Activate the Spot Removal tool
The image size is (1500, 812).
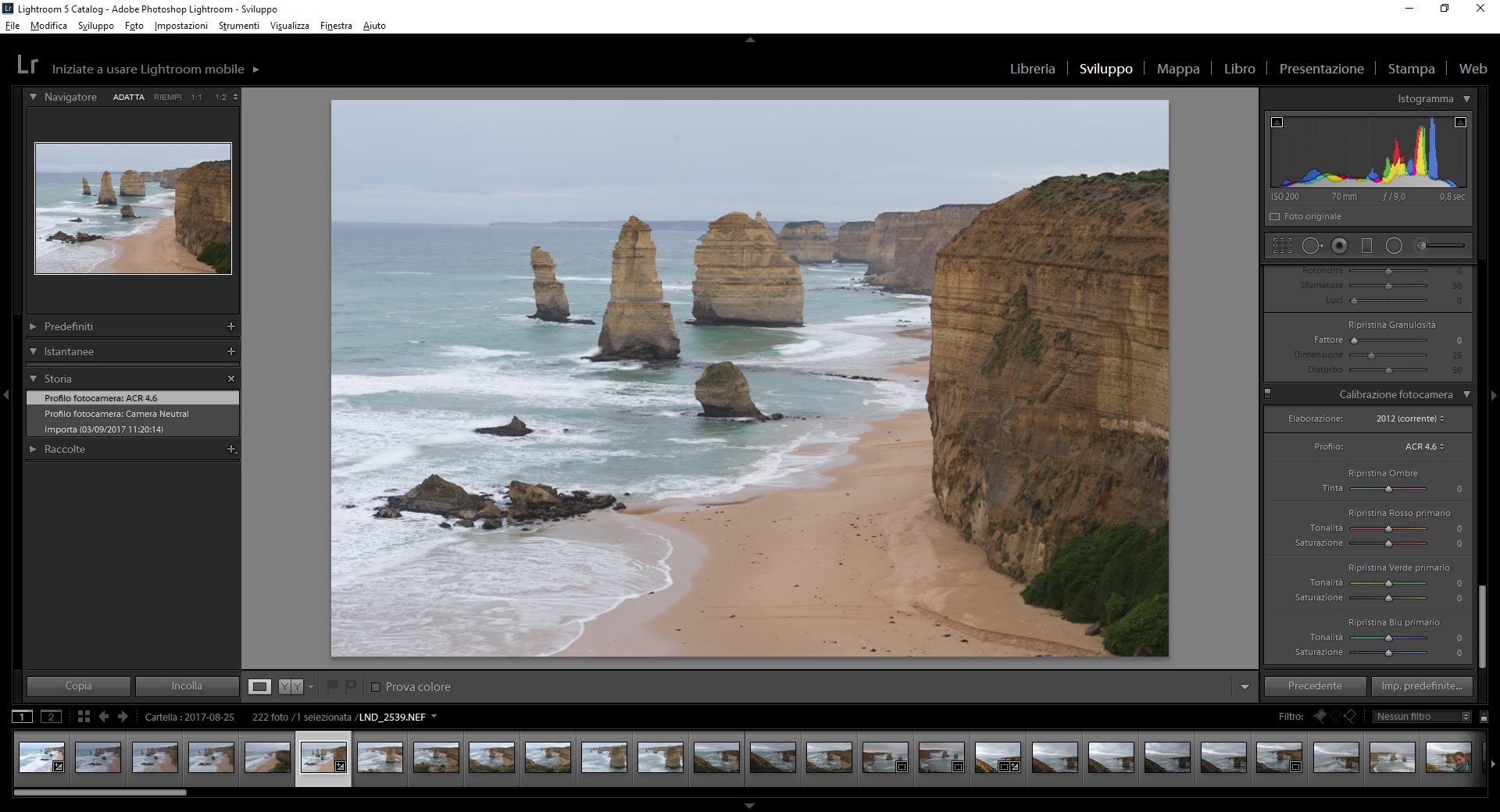point(1311,246)
